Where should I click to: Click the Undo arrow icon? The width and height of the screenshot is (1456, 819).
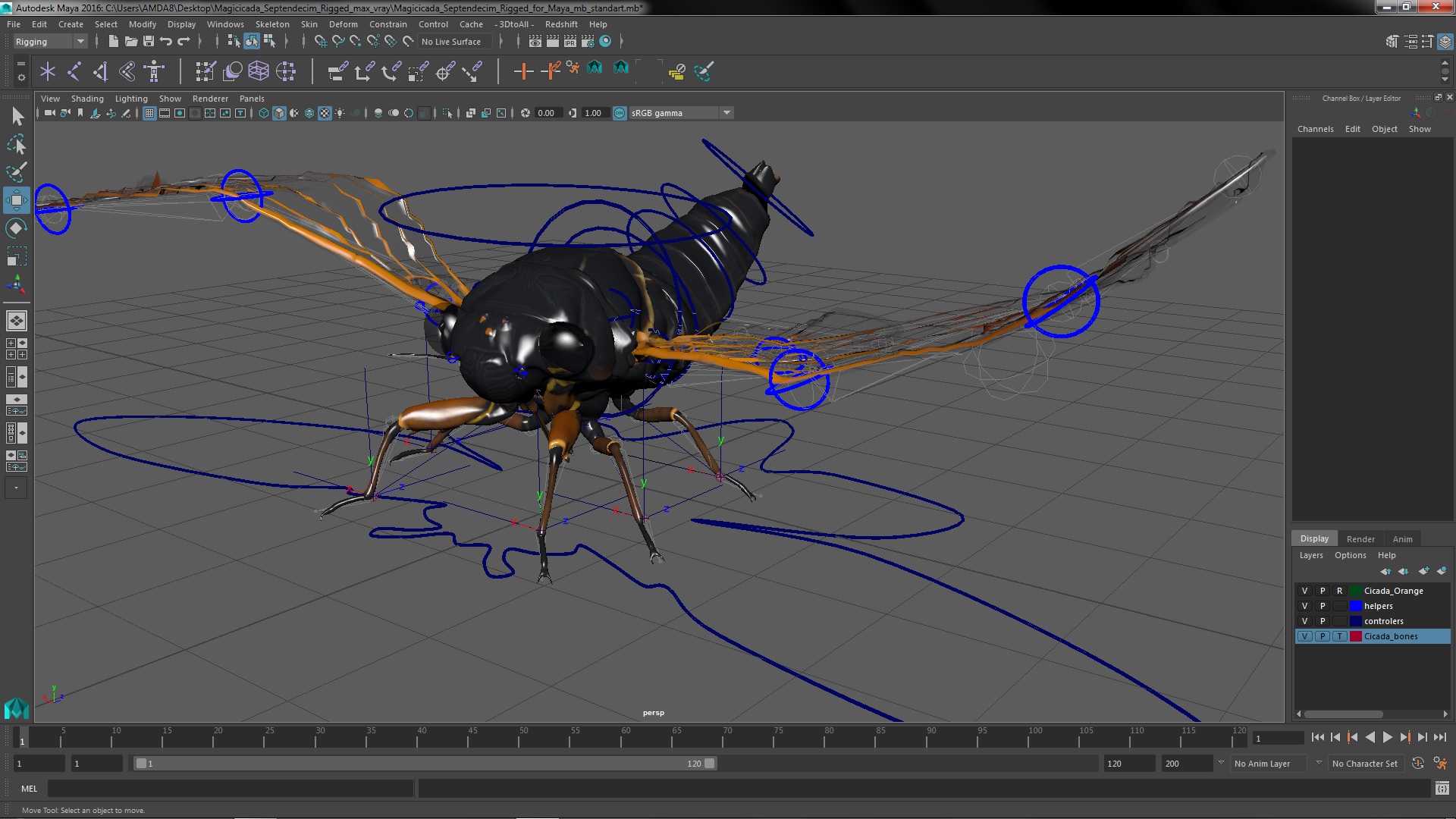[x=166, y=42]
